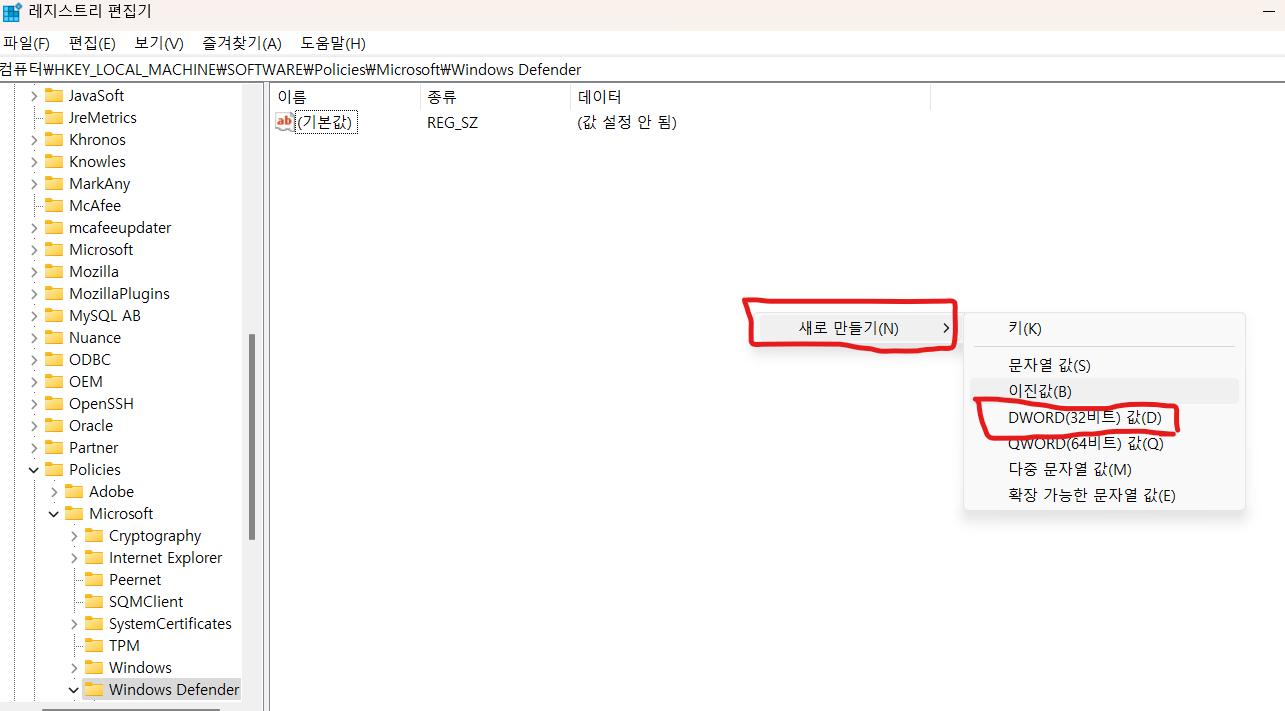
Task: Click the Windows Defender folder icon
Action: pyautogui.click(x=94, y=690)
